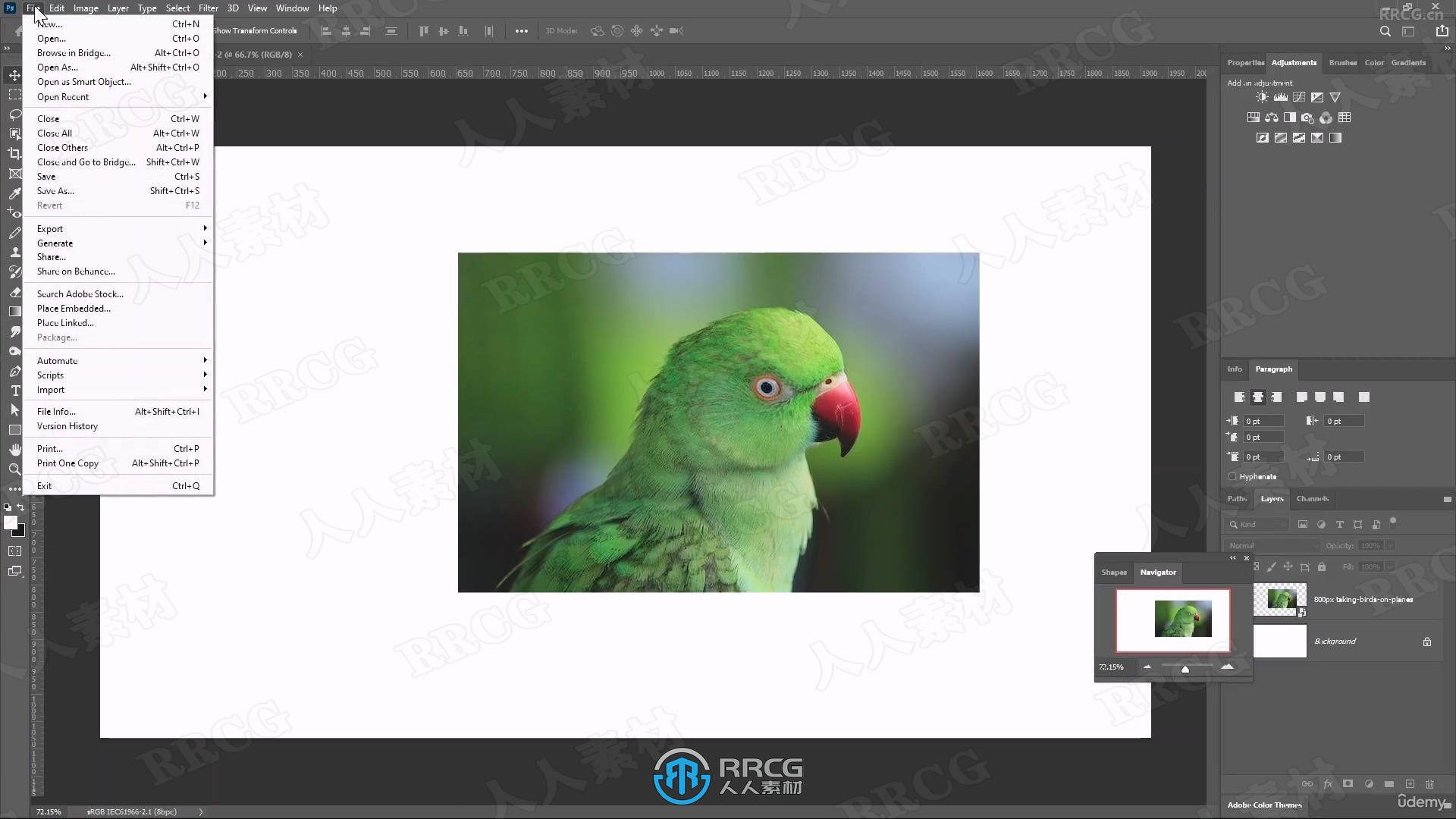Click Browse in Bridge entry
Screen dimensions: 1456x819
click(118, 53)
